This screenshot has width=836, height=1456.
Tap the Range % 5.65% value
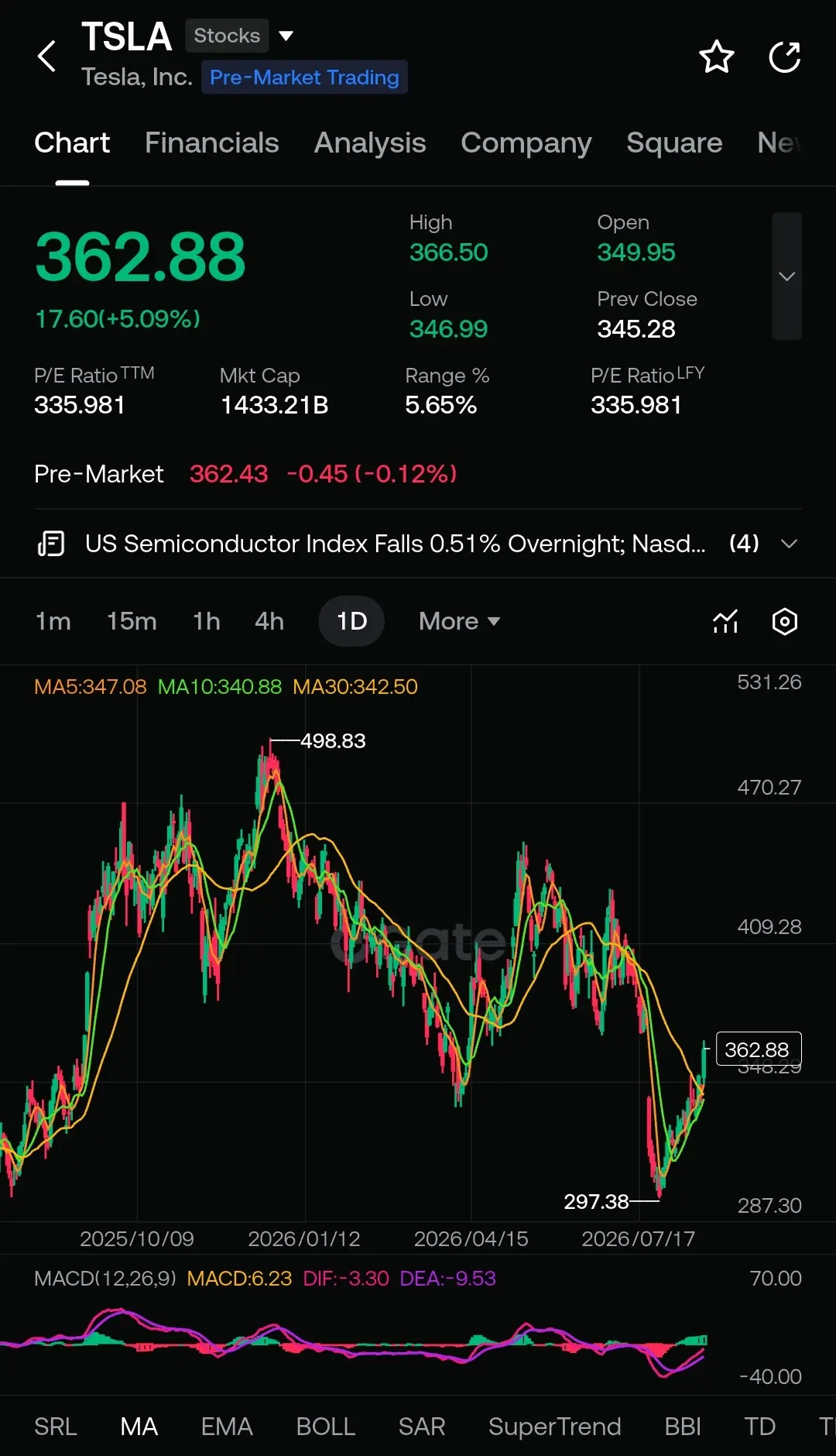click(441, 405)
